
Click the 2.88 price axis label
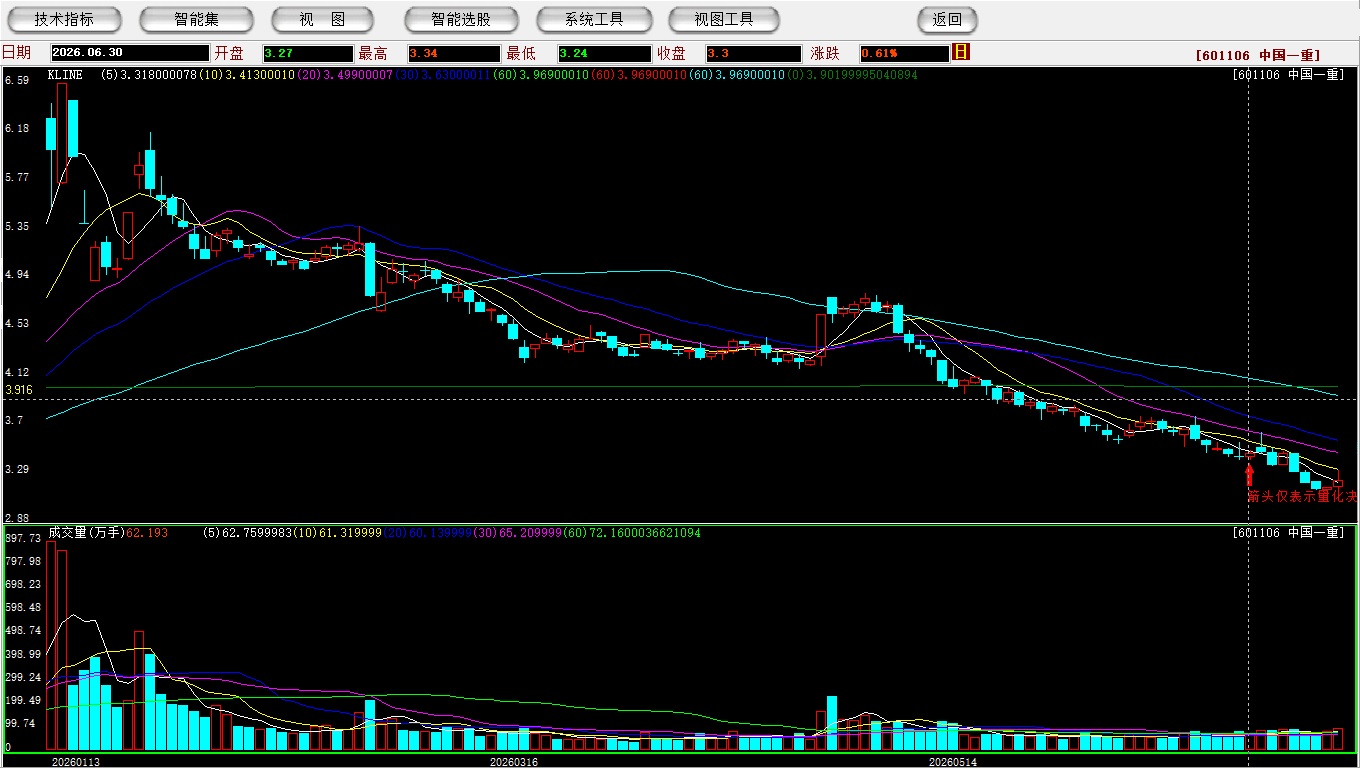coord(16,518)
